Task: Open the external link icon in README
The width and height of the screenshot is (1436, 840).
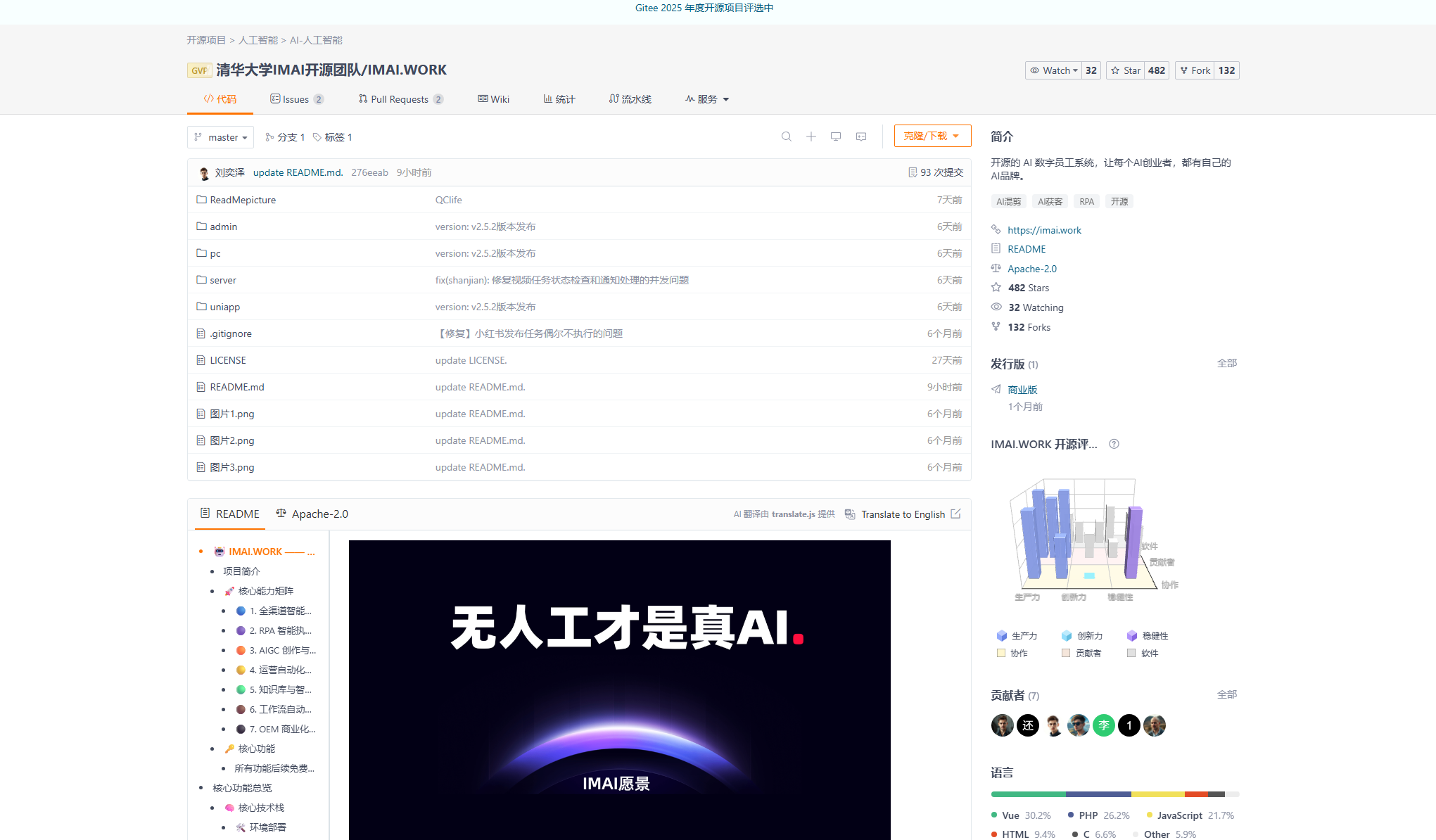Action: 955,514
